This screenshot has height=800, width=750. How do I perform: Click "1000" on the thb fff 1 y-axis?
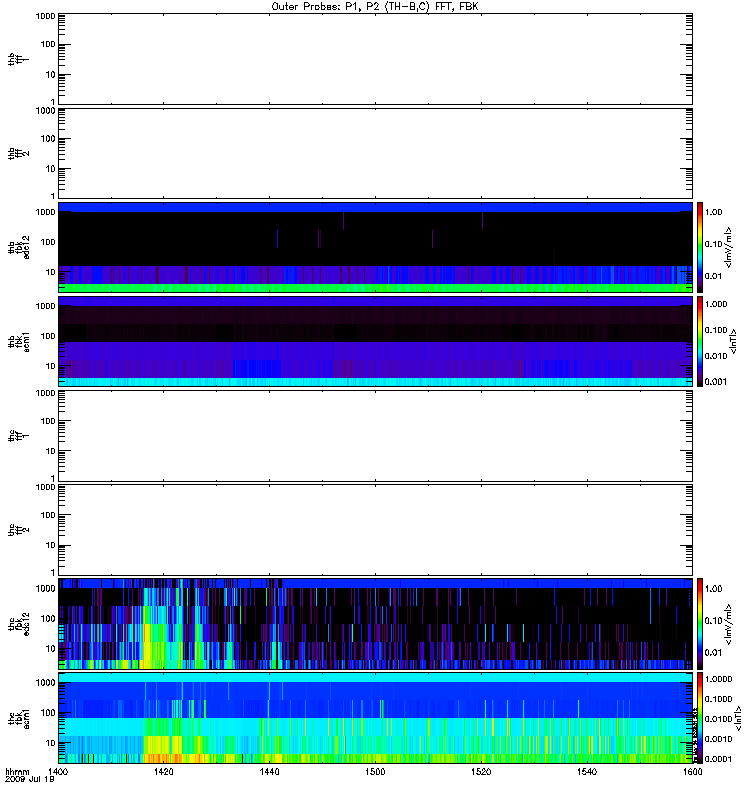45,17
